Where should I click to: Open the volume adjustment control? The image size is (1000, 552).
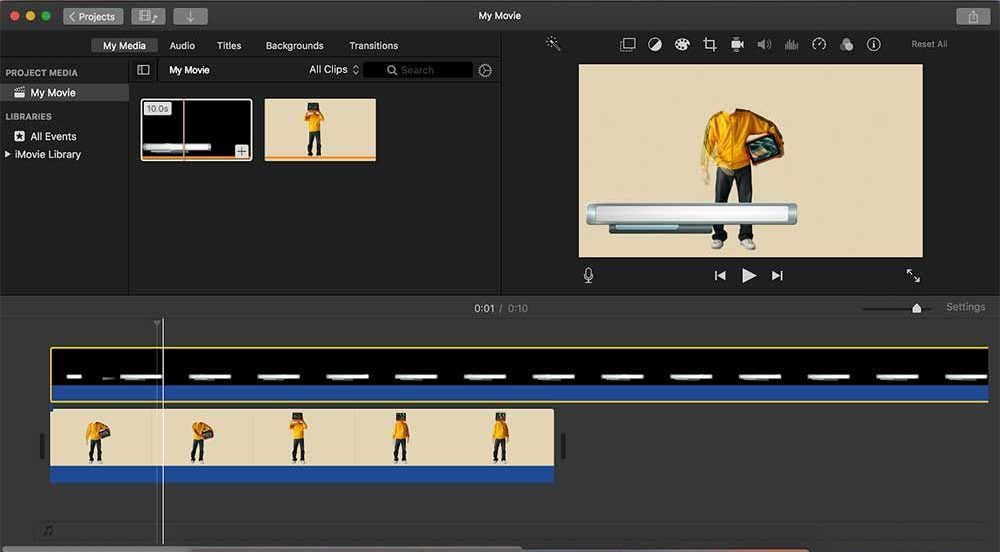pos(764,45)
